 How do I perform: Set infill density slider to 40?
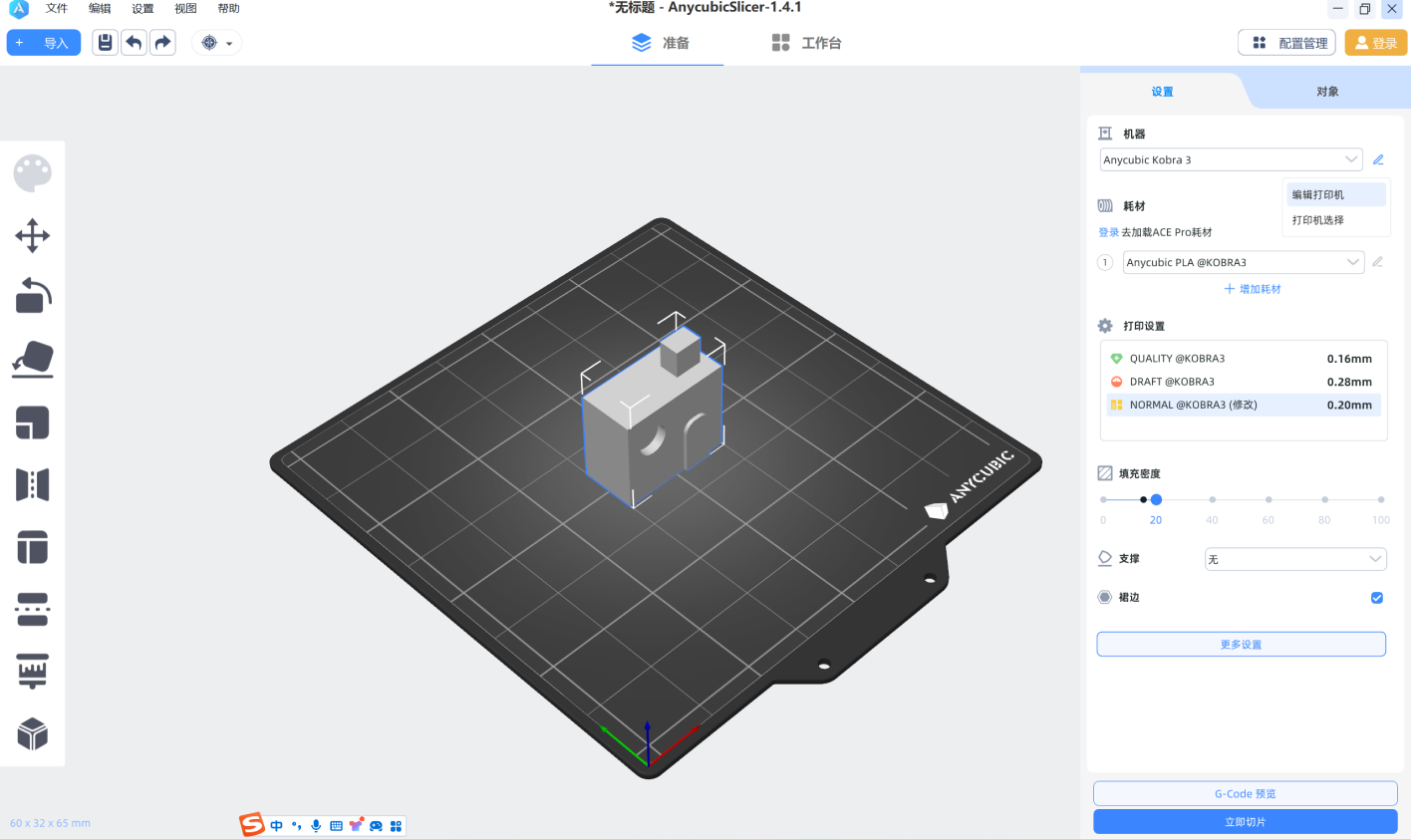click(x=1212, y=499)
